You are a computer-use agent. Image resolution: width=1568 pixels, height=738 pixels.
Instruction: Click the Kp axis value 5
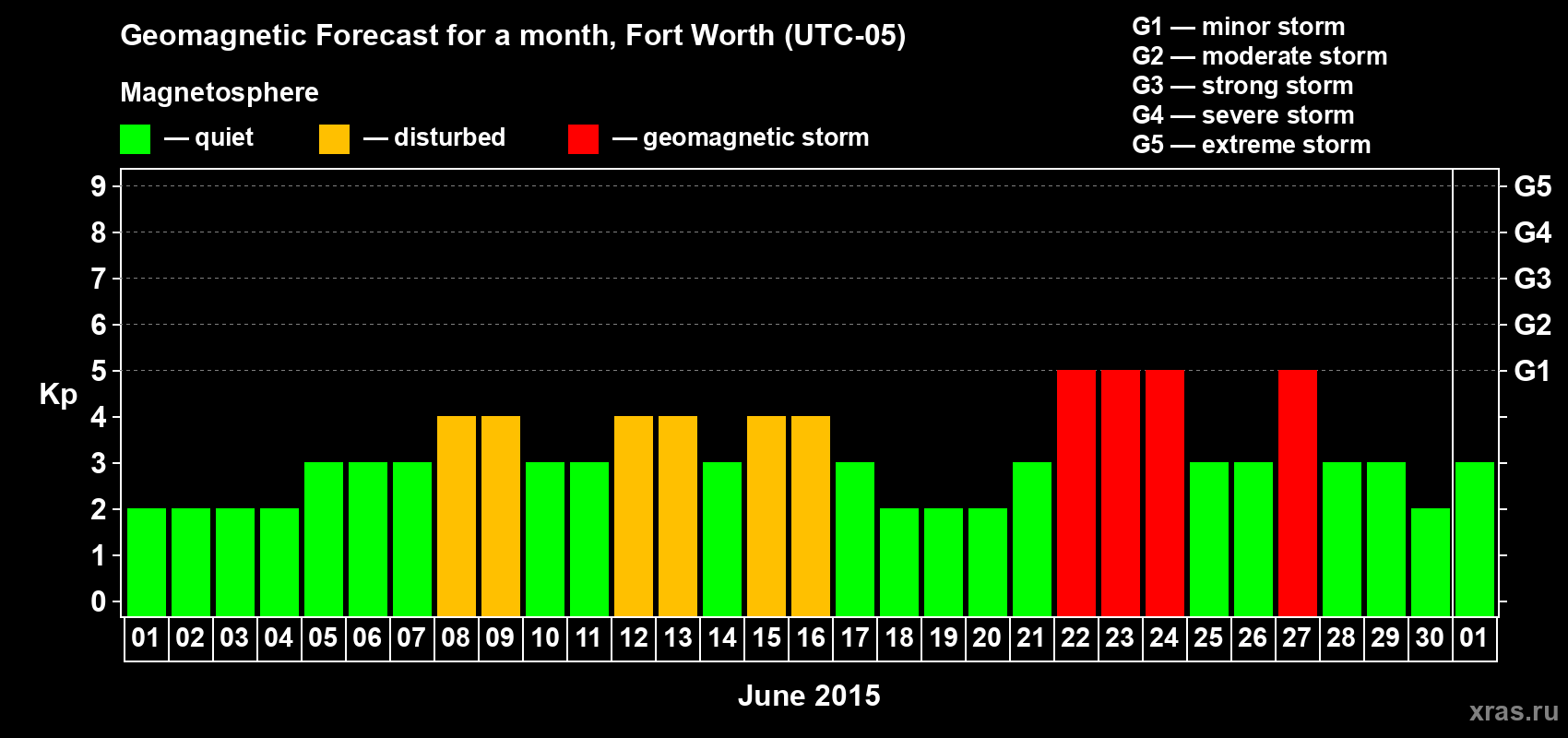(99, 371)
